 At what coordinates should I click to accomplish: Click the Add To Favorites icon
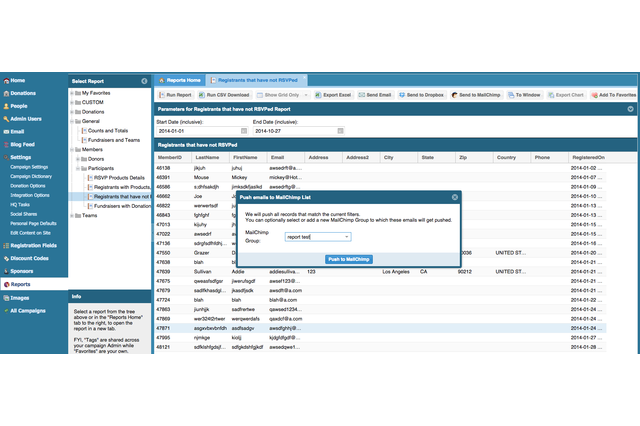(x=596, y=94)
